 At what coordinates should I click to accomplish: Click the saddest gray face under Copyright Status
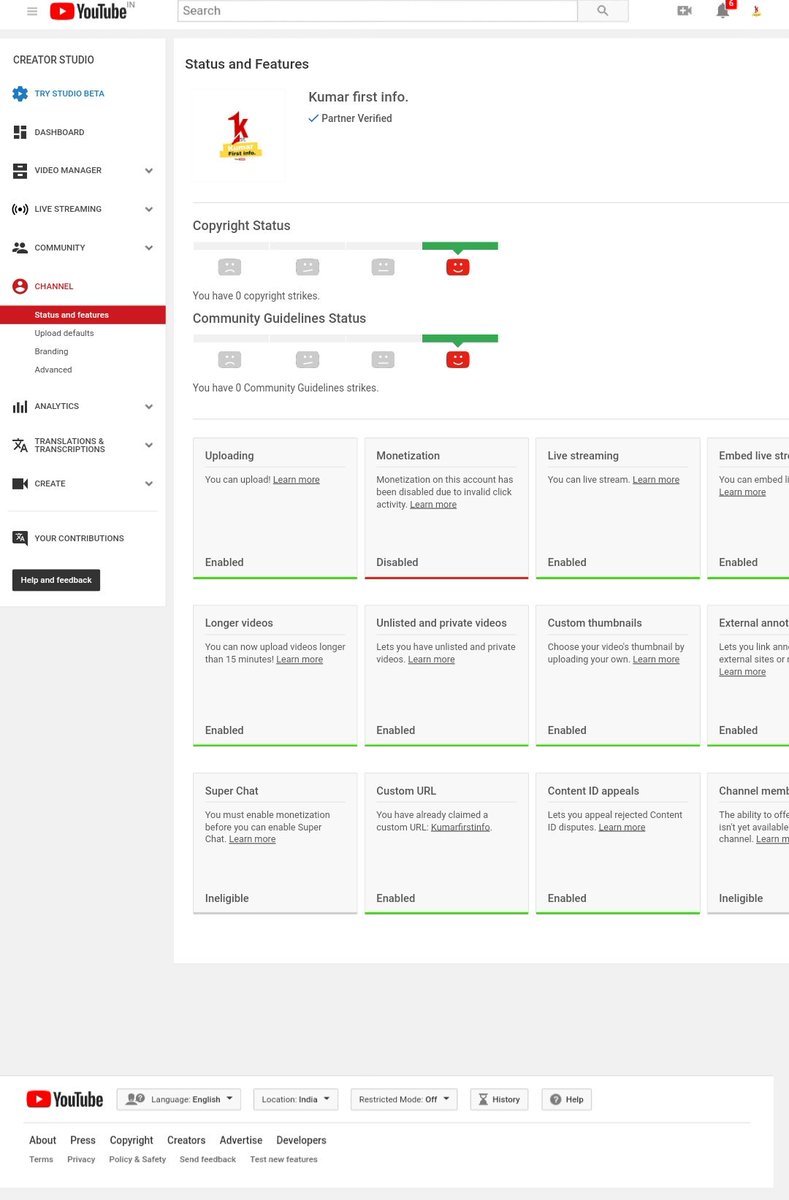(x=230, y=267)
